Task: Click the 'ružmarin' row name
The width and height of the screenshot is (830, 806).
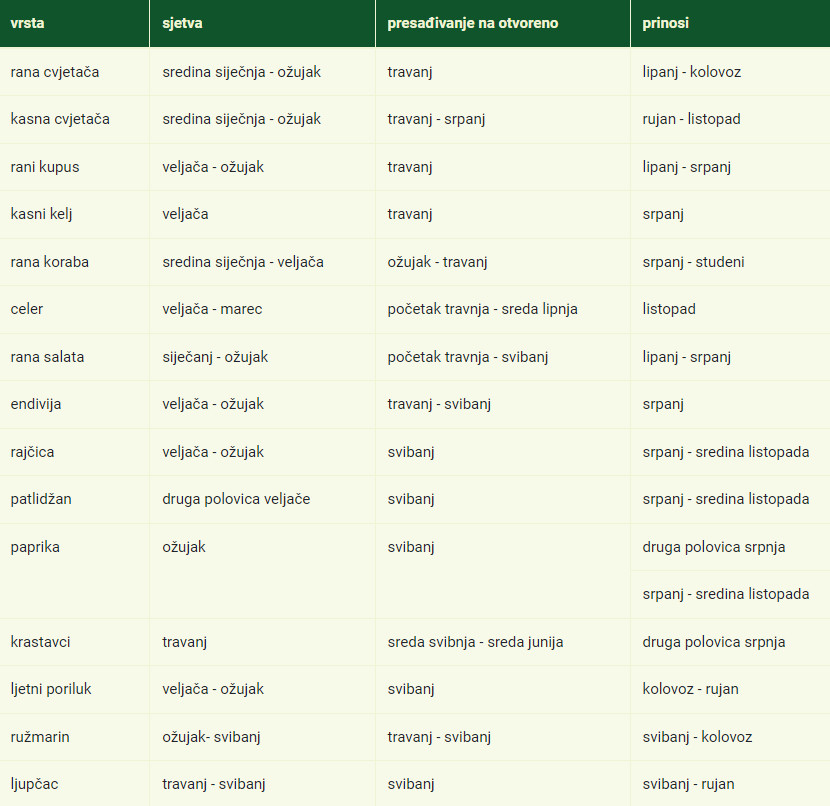Action: pos(40,737)
